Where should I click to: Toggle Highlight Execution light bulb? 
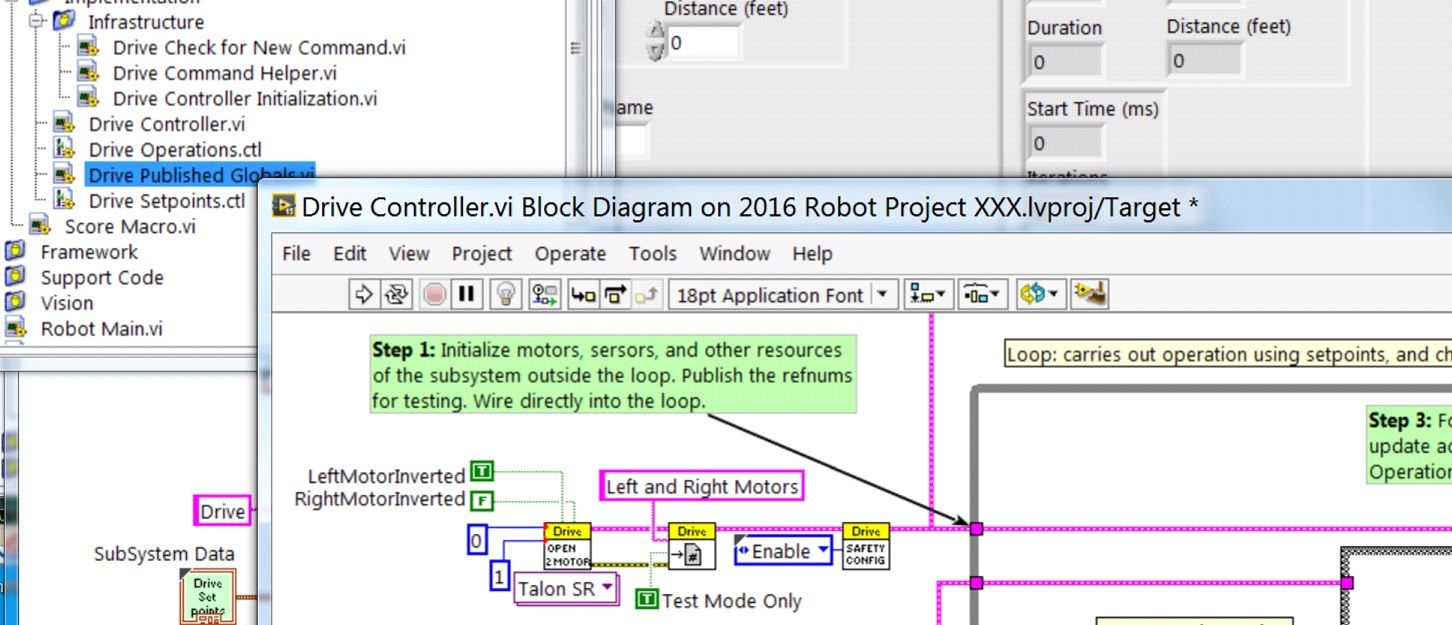pos(507,294)
